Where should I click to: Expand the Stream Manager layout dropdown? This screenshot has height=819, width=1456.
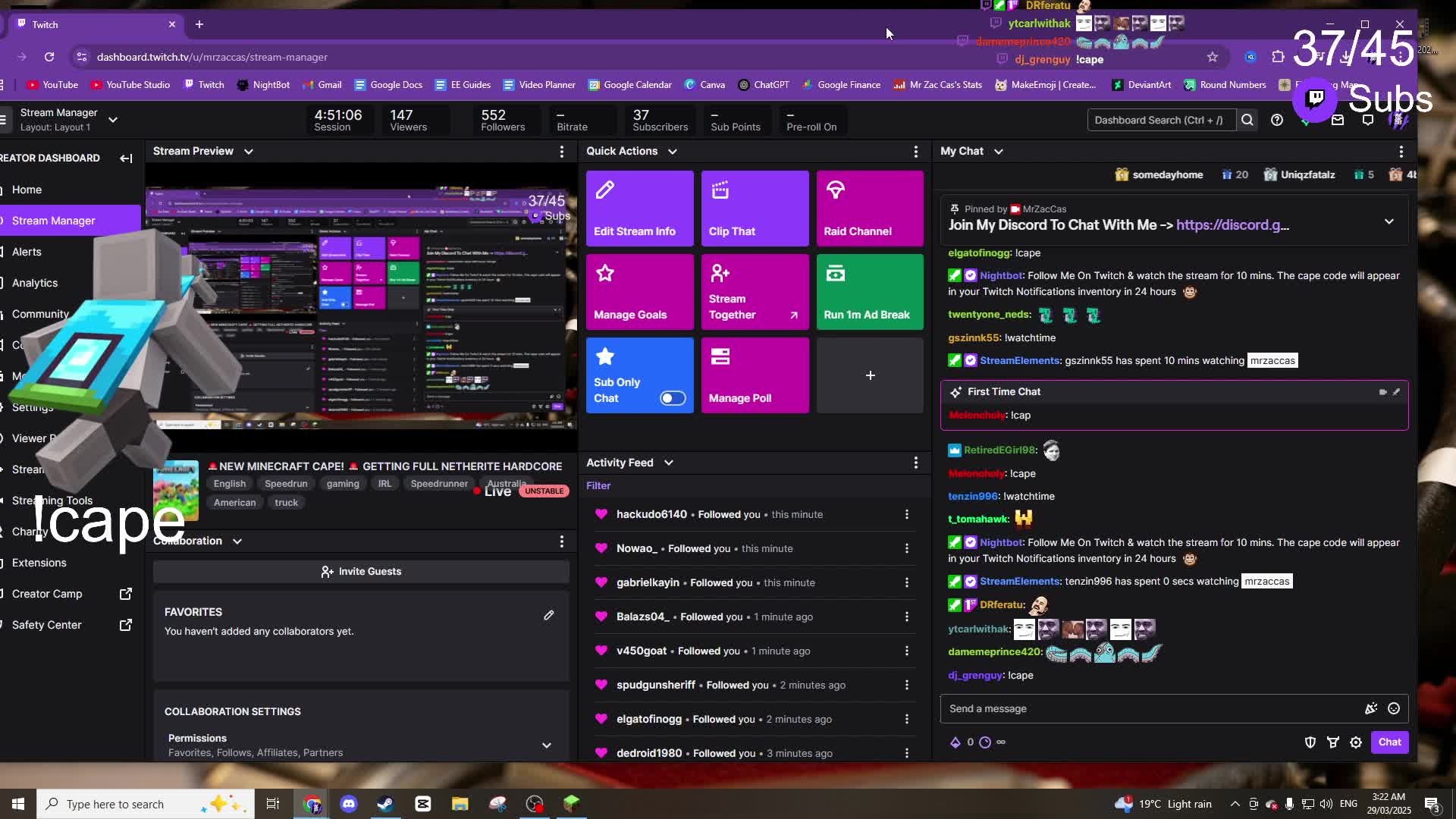pyautogui.click(x=113, y=120)
